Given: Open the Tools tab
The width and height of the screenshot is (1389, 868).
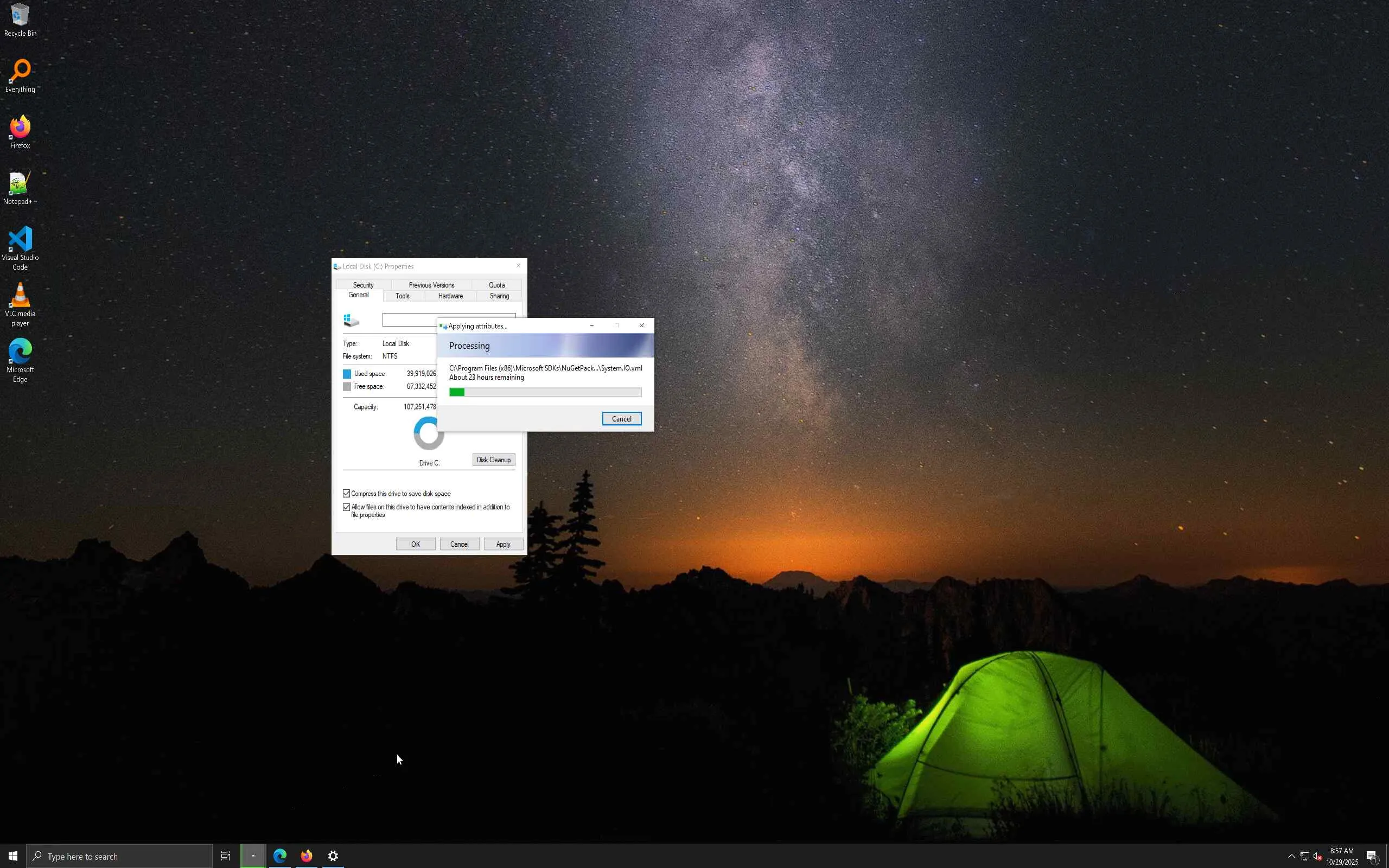Looking at the screenshot, I should (x=403, y=296).
